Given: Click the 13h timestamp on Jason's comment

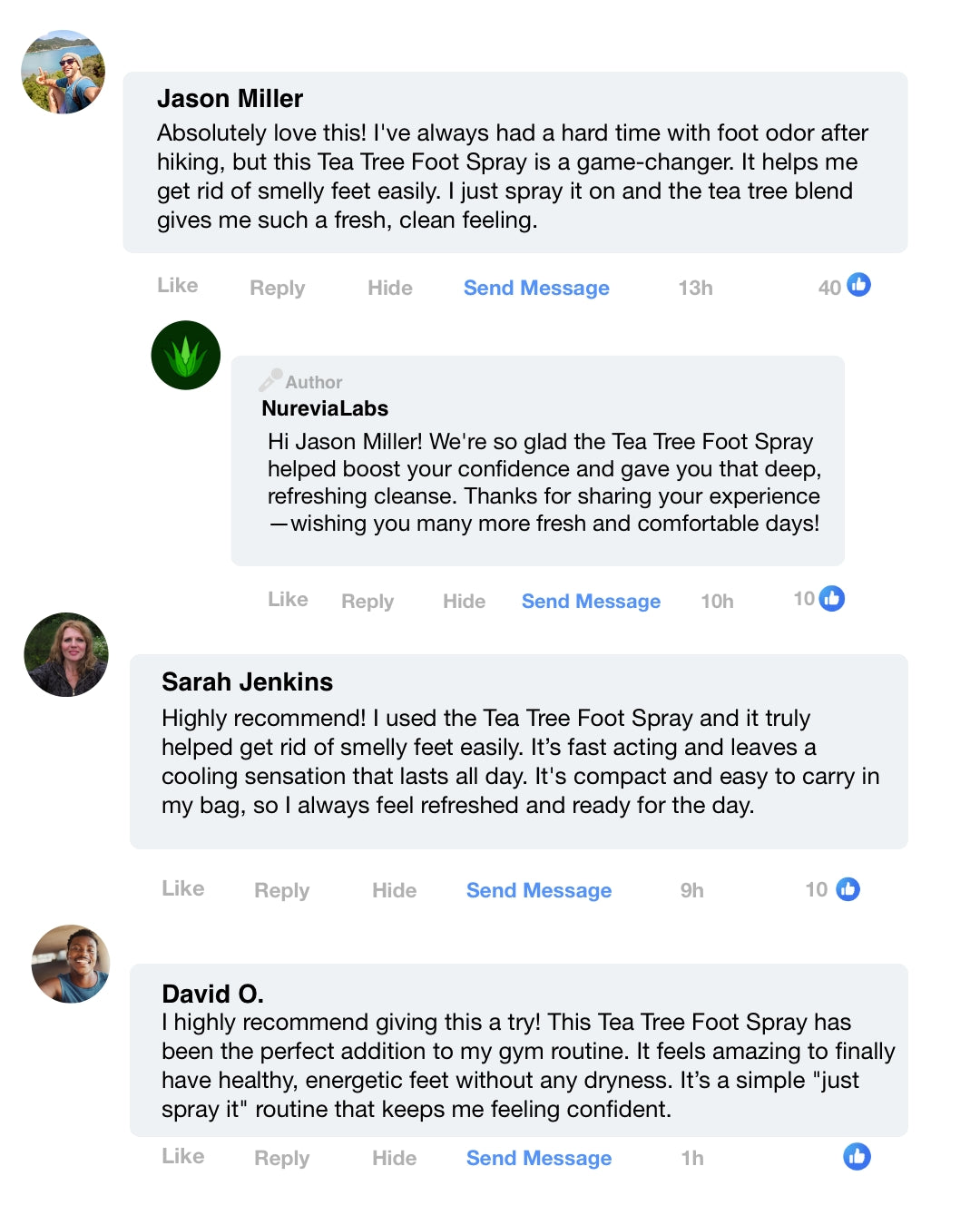Looking at the screenshot, I should 695,289.
